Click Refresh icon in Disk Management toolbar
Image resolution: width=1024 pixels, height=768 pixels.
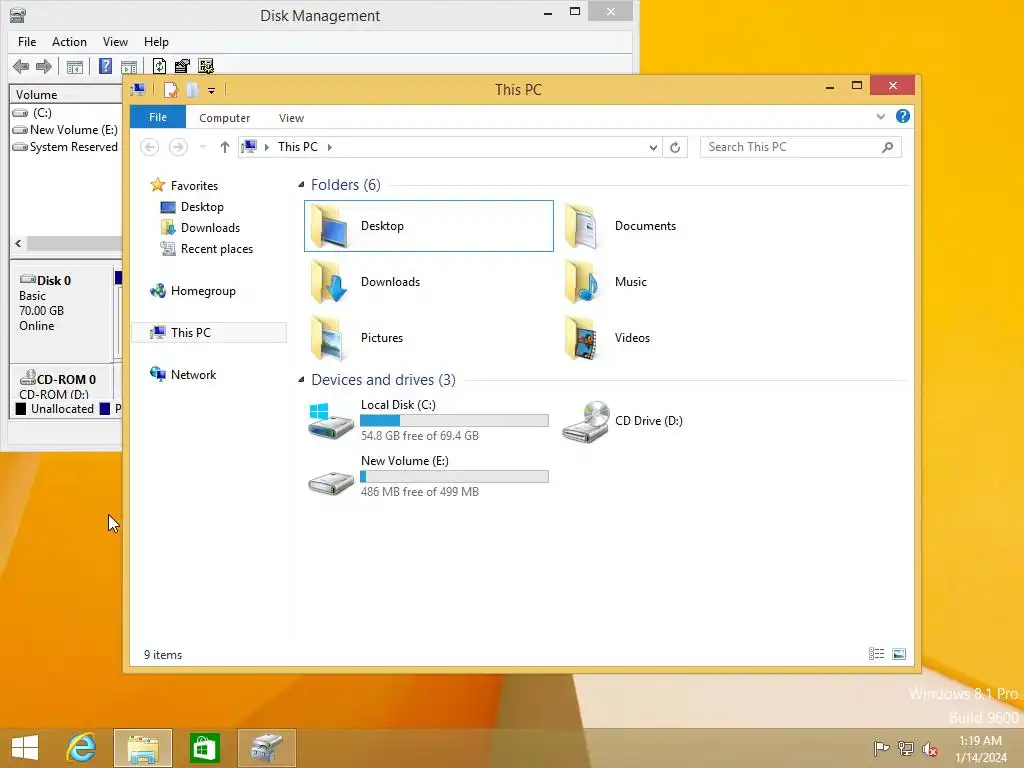[x=159, y=66]
